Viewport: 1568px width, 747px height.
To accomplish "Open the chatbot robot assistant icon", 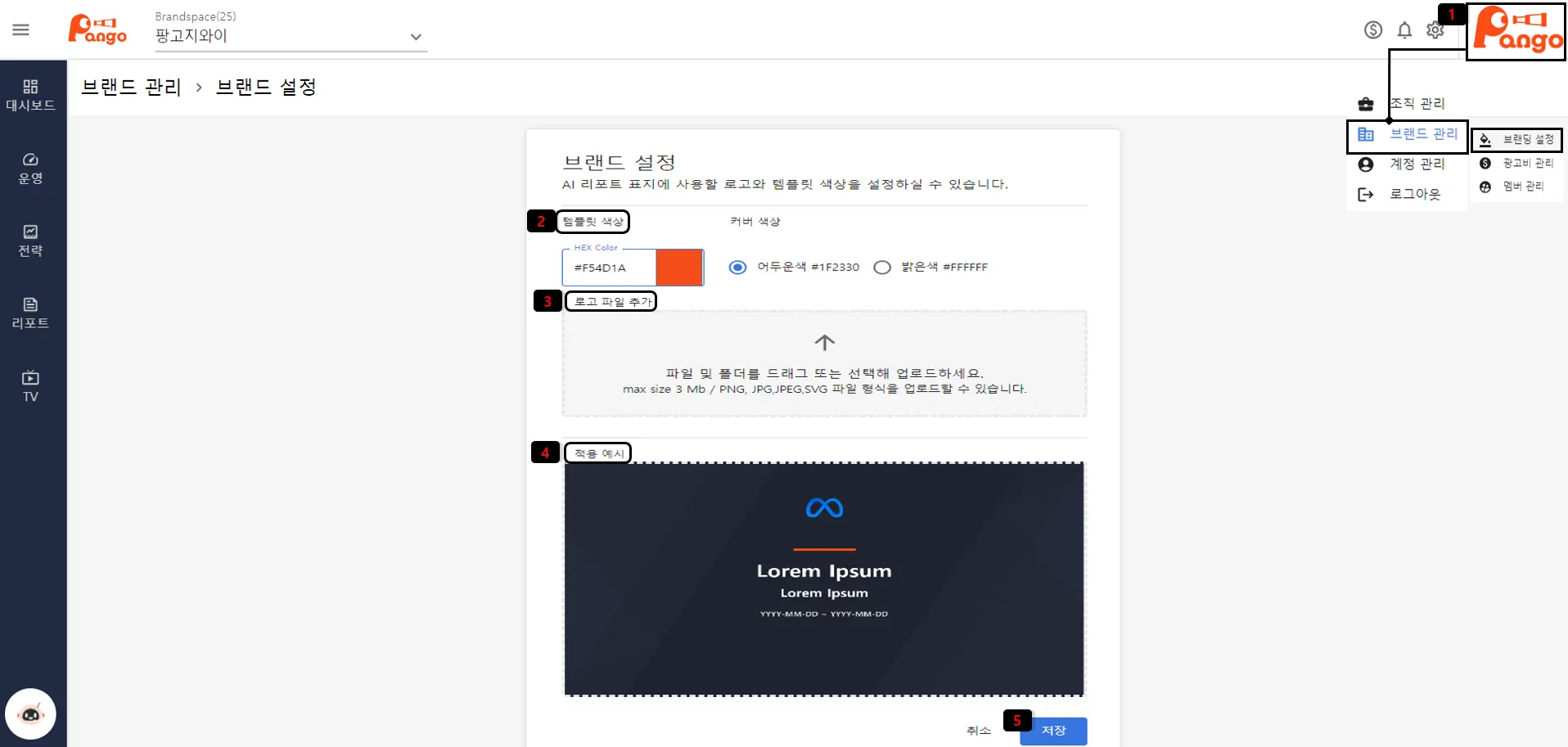I will (x=30, y=713).
